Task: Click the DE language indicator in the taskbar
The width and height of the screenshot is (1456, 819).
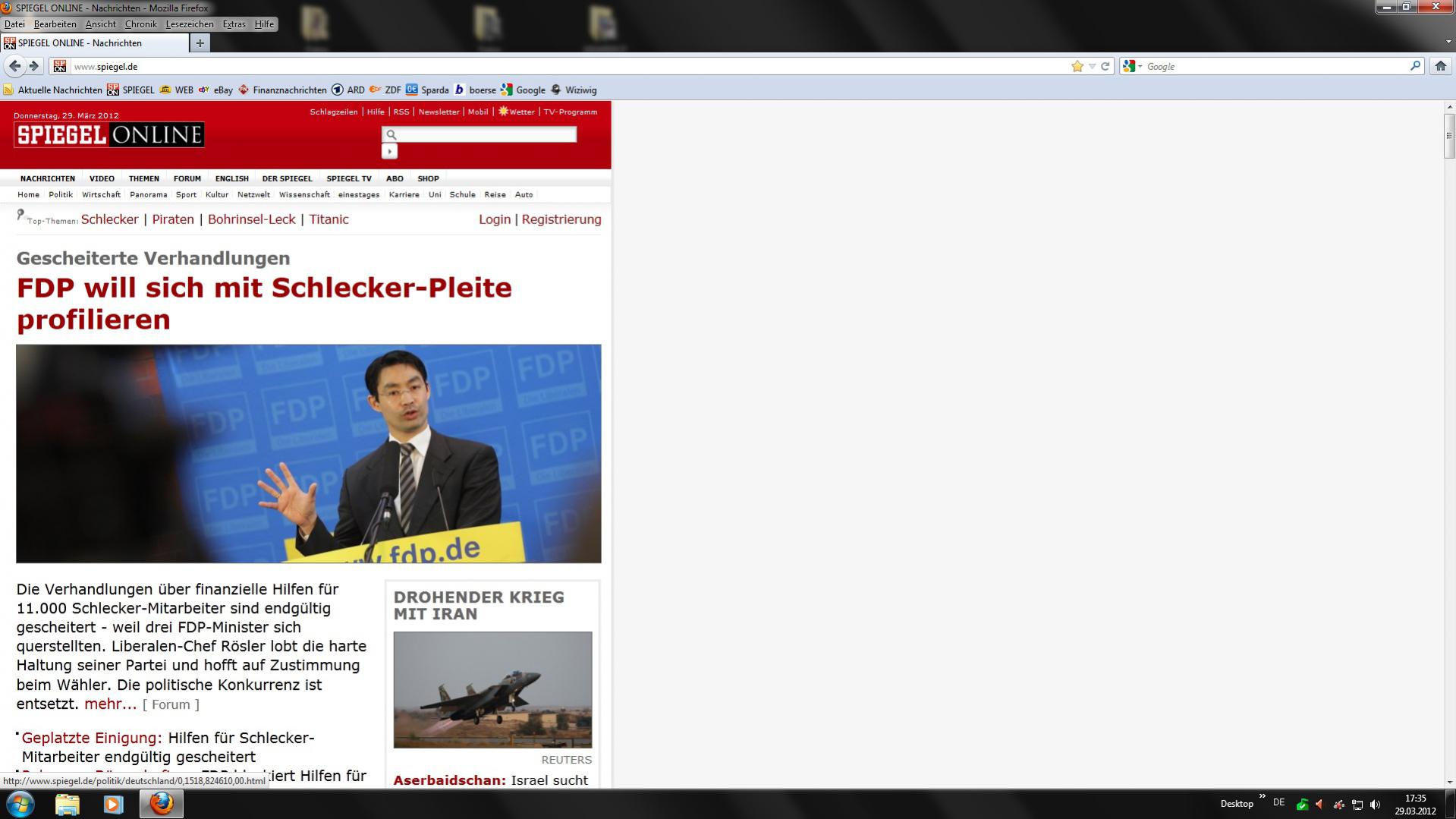Action: point(1278,802)
